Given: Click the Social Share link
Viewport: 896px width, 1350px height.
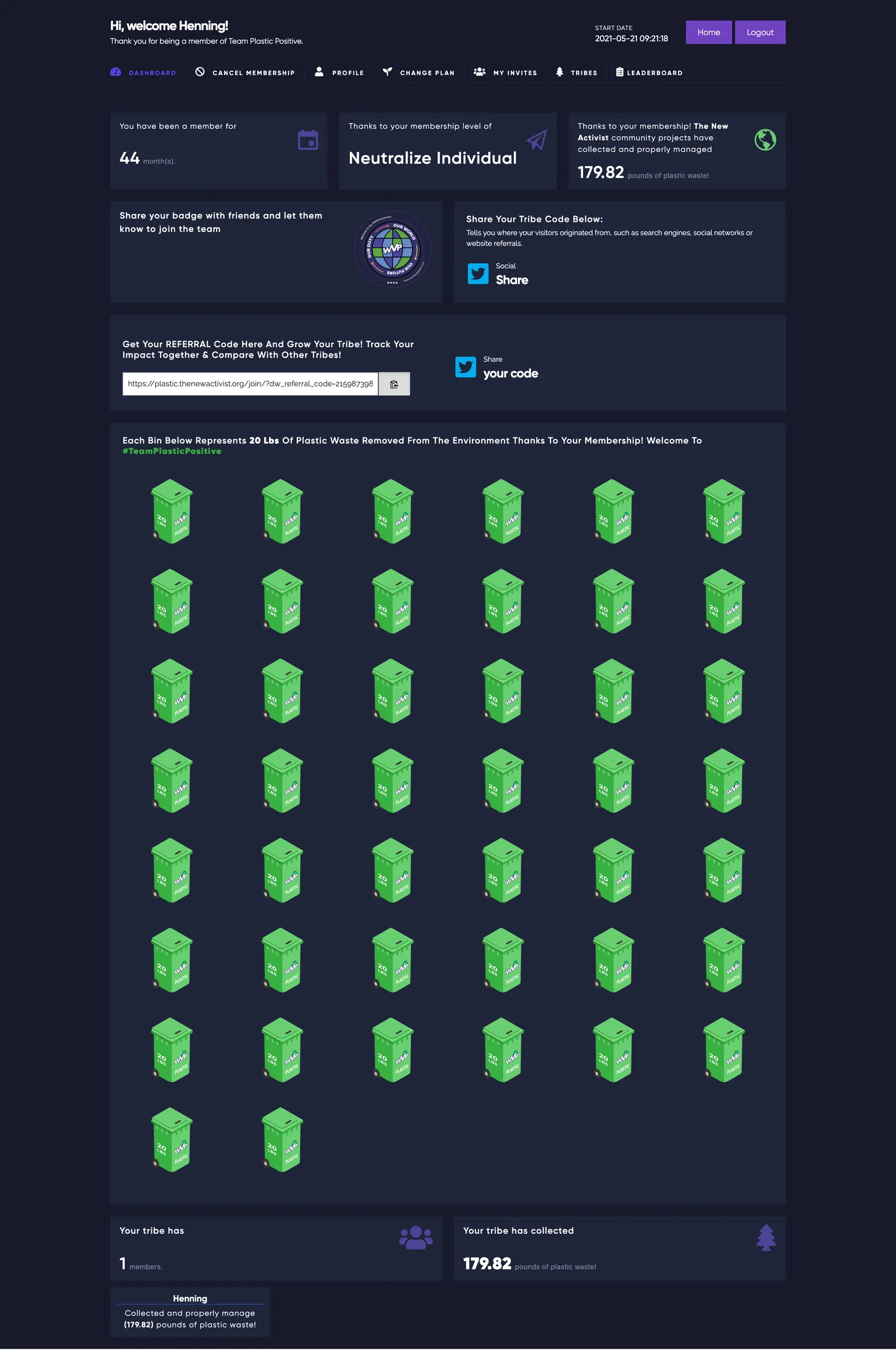Looking at the screenshot, I should point(511,274).
